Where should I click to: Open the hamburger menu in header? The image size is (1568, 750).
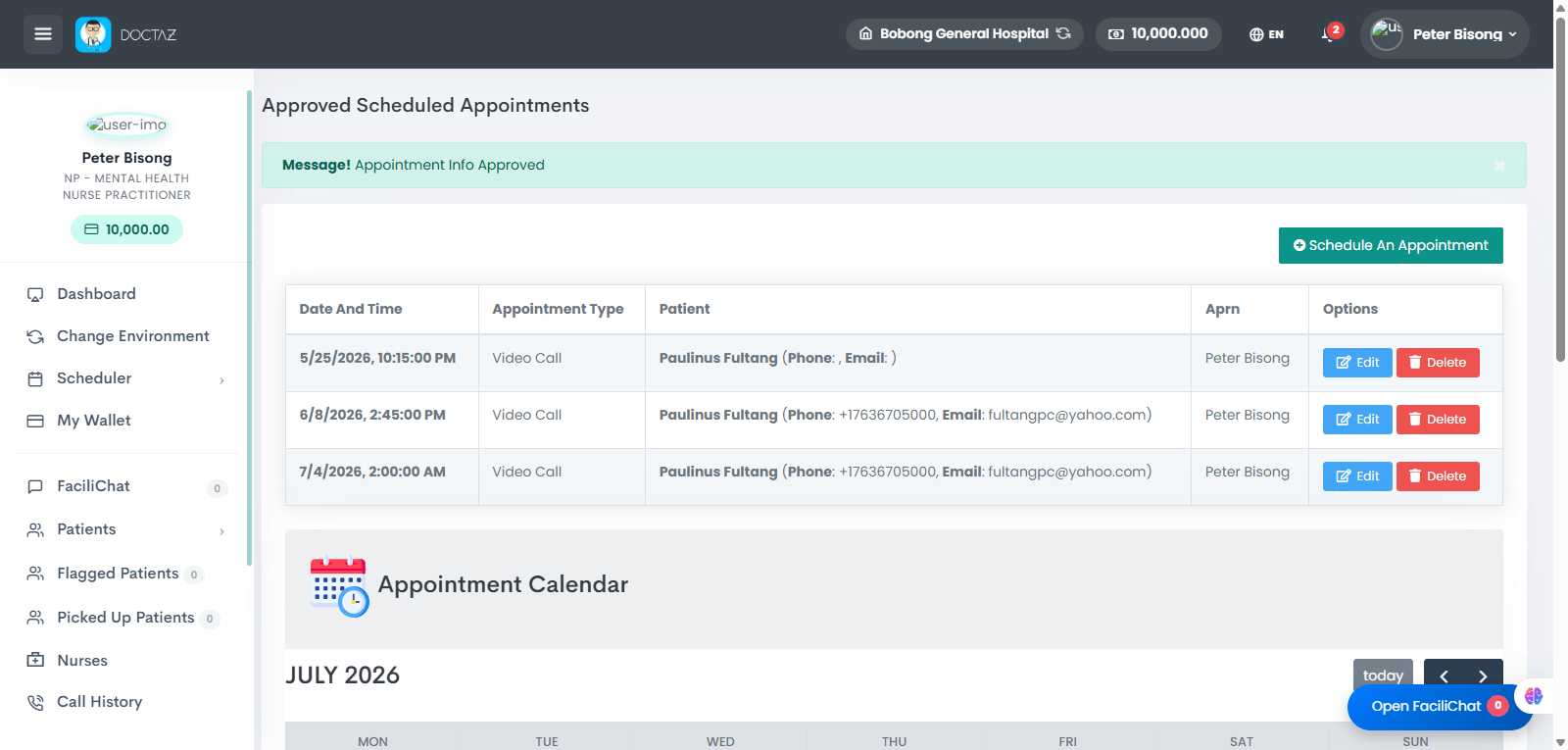pyautogui.click(x=43, y=34)
